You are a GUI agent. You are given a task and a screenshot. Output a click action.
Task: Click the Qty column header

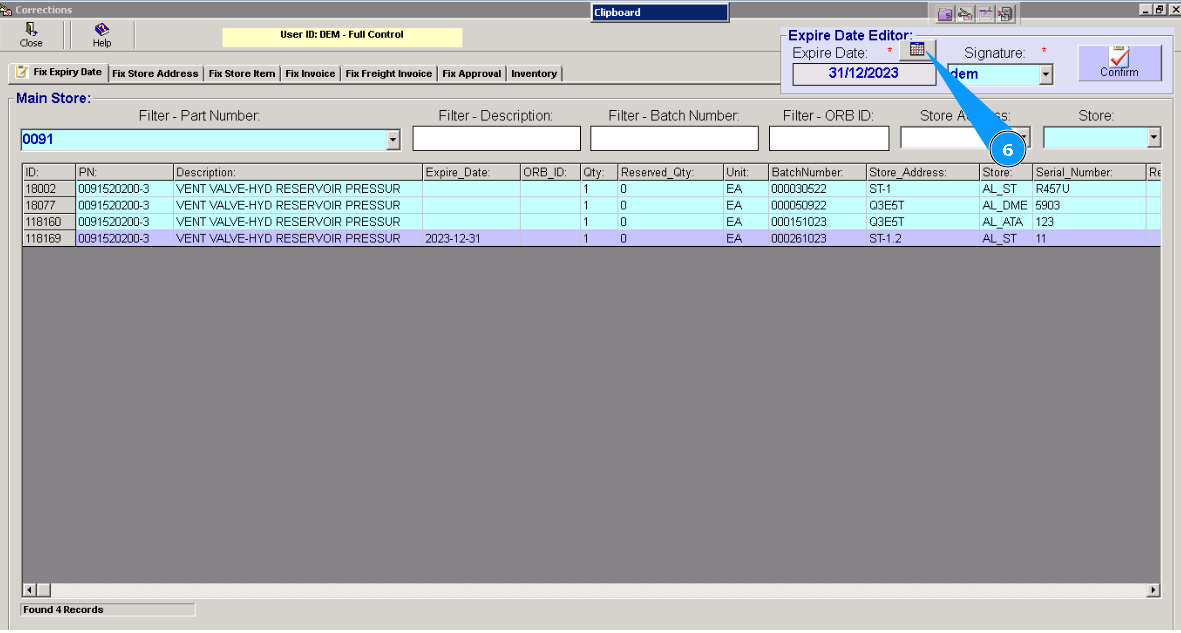pos(600,173)
